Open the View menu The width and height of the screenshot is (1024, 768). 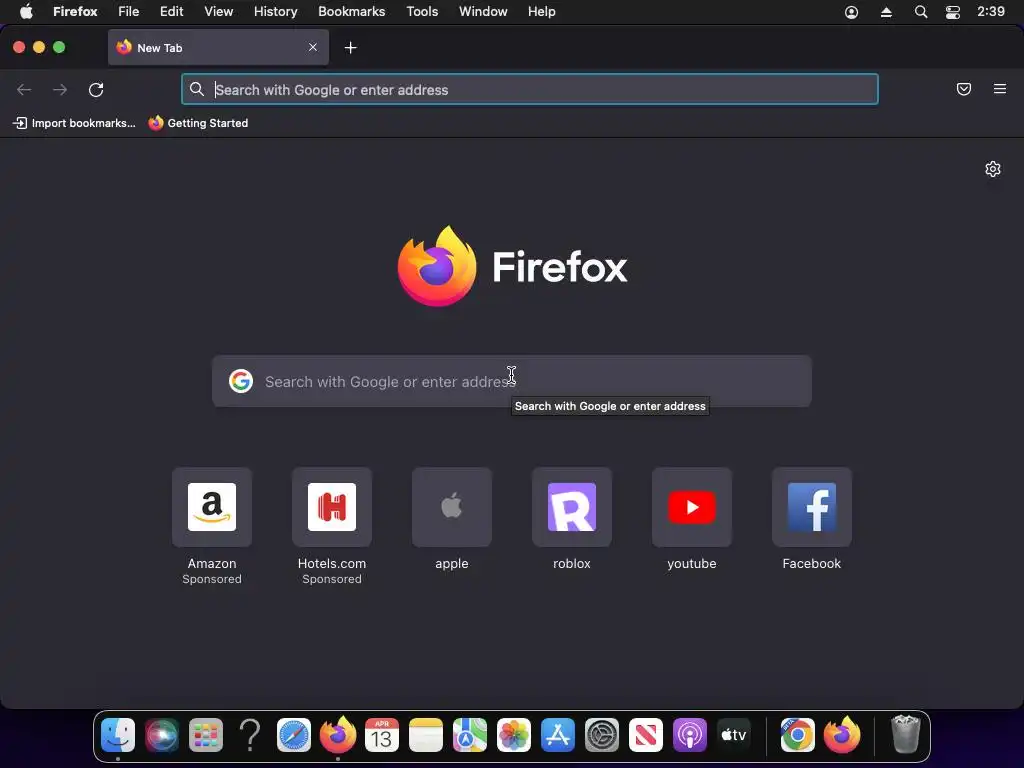218,12
